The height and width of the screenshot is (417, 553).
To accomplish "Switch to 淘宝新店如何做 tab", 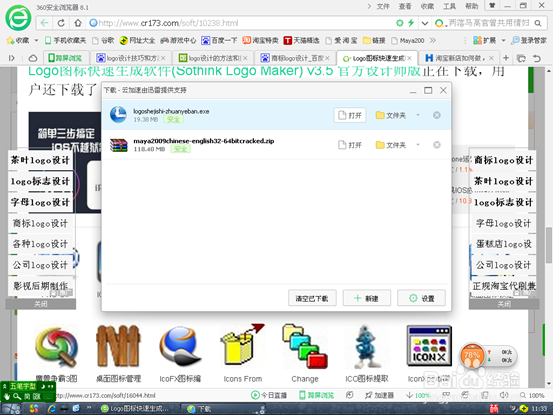I will [460, 58].
